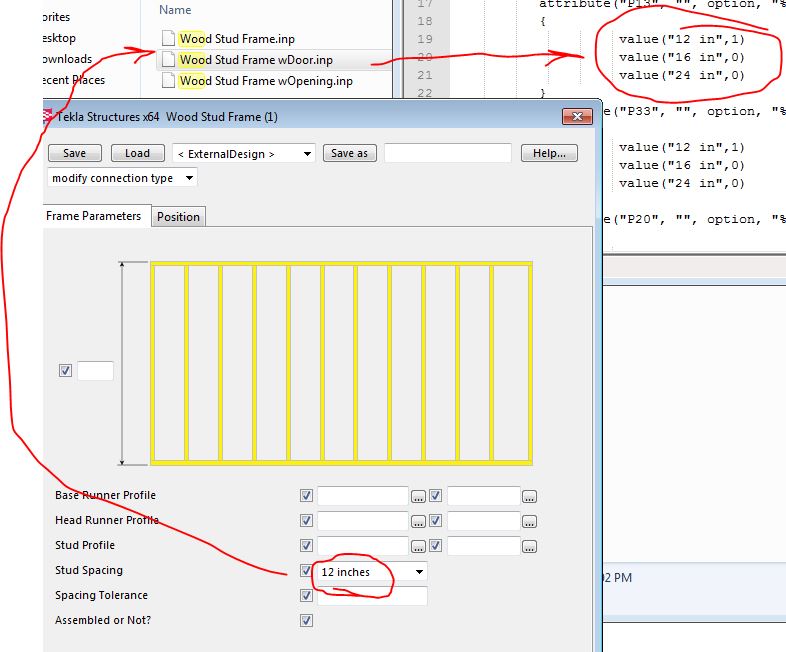This screenshot has width=786, height=652.
Task: Select the Frame Parameters tab
Action: (x=96, y=216)
